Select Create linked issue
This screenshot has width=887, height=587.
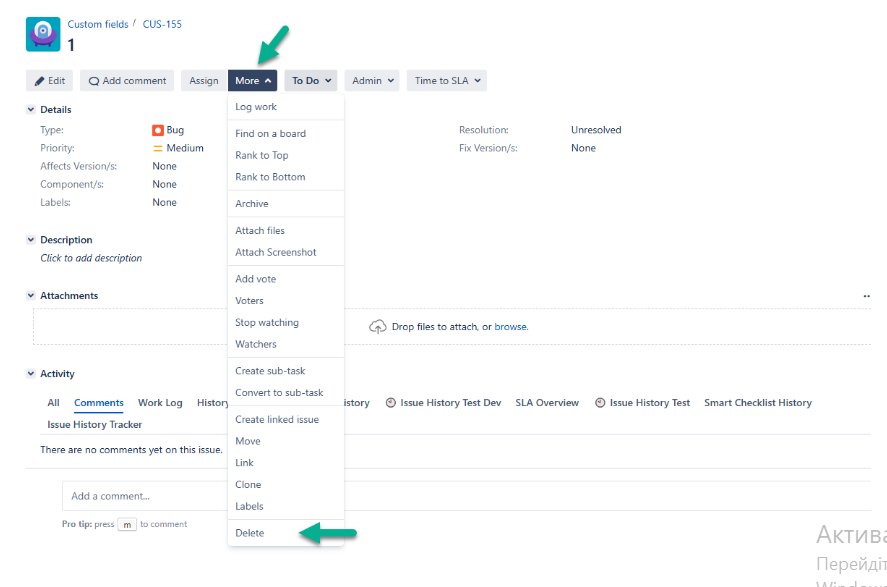286,419
